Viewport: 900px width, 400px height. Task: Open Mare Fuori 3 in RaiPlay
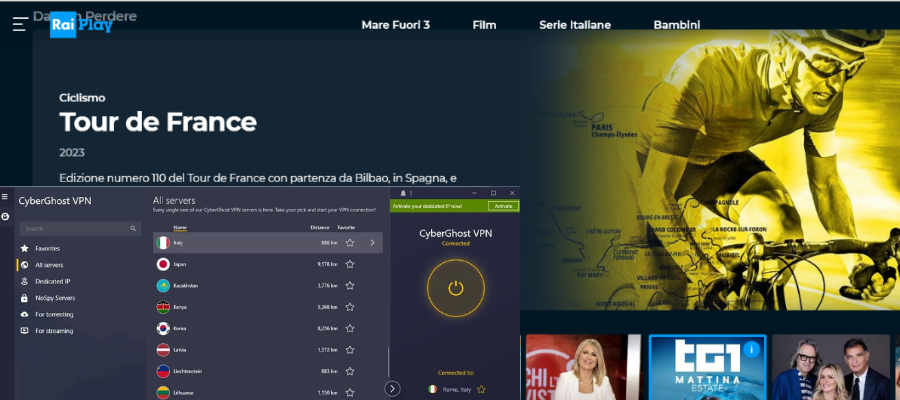coord(395,25)
